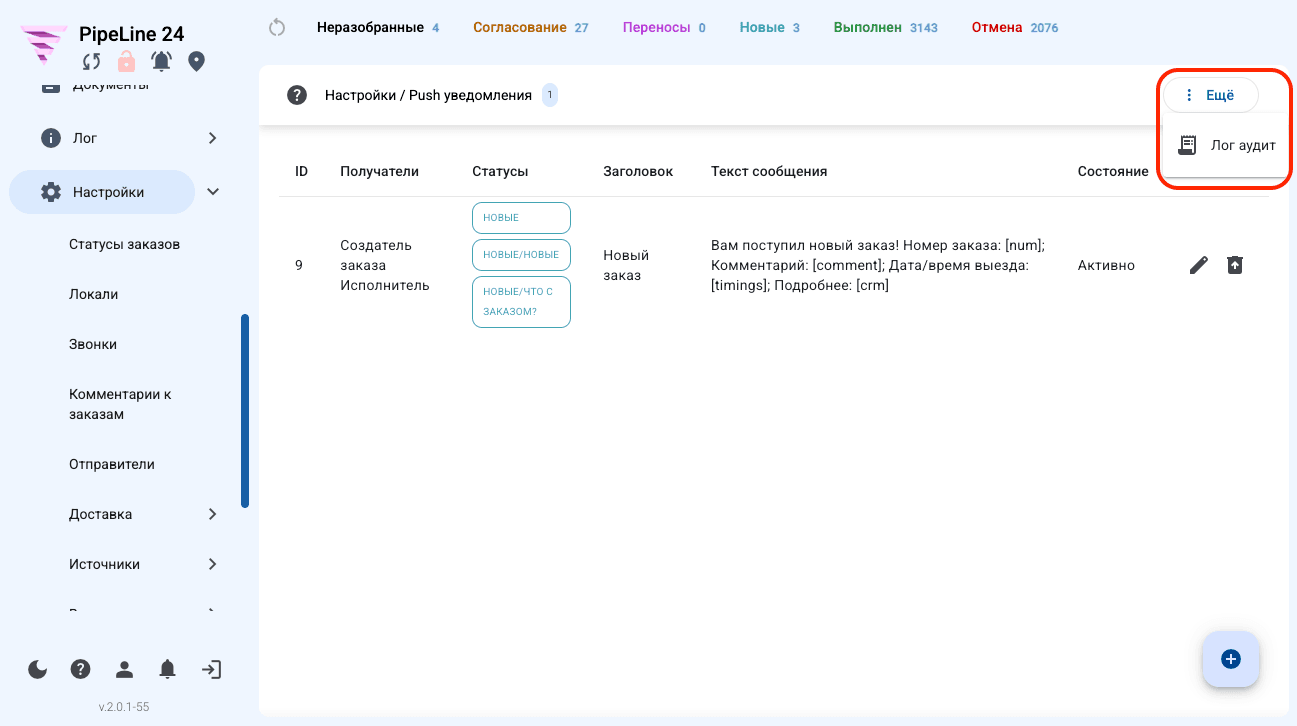This screenshot has height=726, width=1297.
Task: Delete push notification row 9
Action: (x=1235, y=265)
